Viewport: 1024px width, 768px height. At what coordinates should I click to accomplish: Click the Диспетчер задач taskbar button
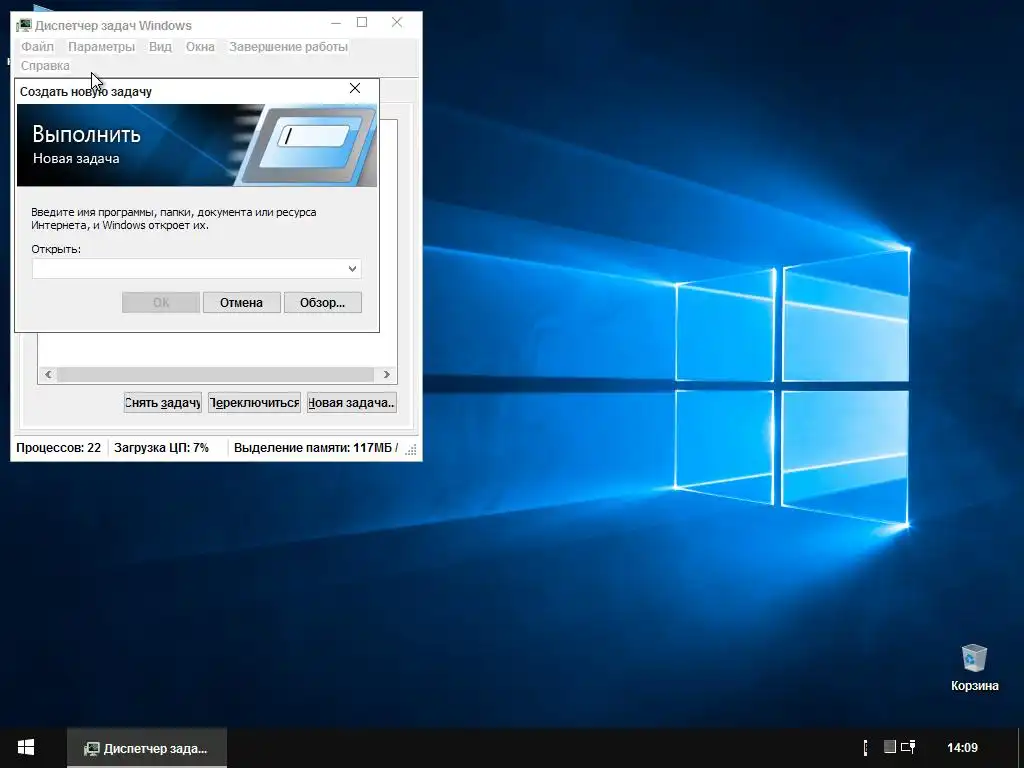(x=147, y=748)
